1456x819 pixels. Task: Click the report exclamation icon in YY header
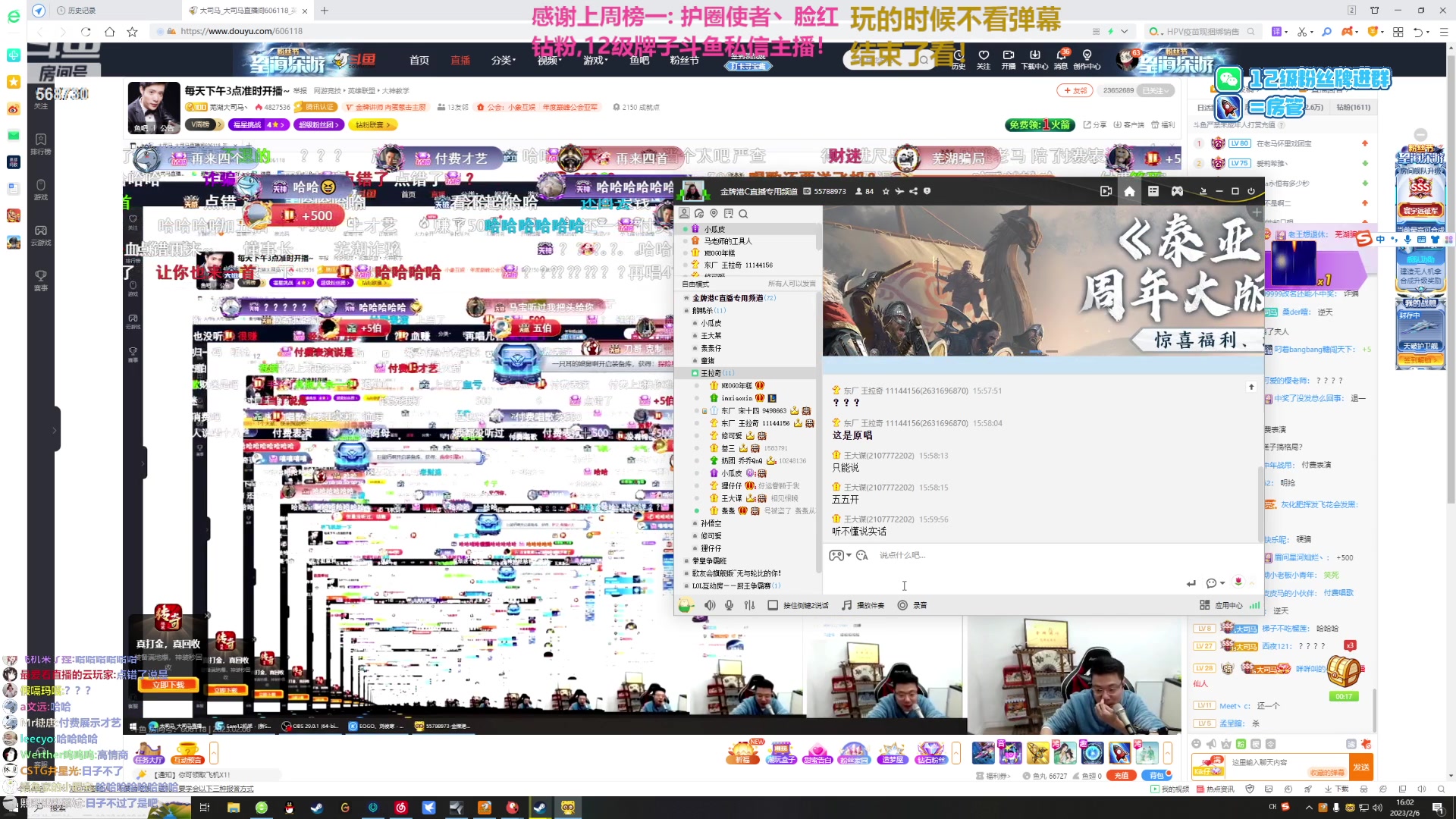tap(927, 191)
